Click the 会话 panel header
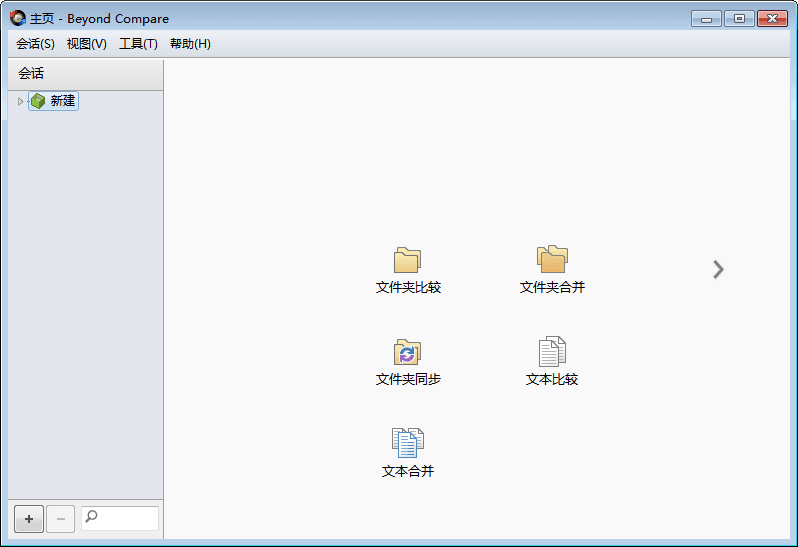 click(x=86, y=74)
